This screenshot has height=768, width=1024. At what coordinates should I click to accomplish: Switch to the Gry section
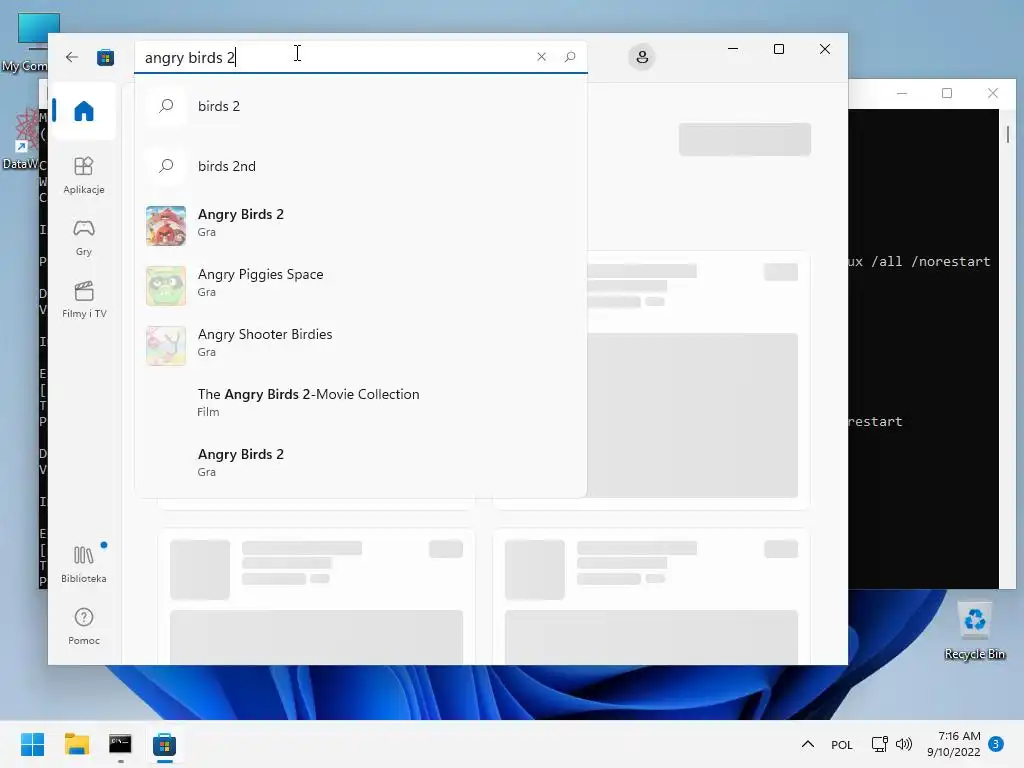pos(84,238)
